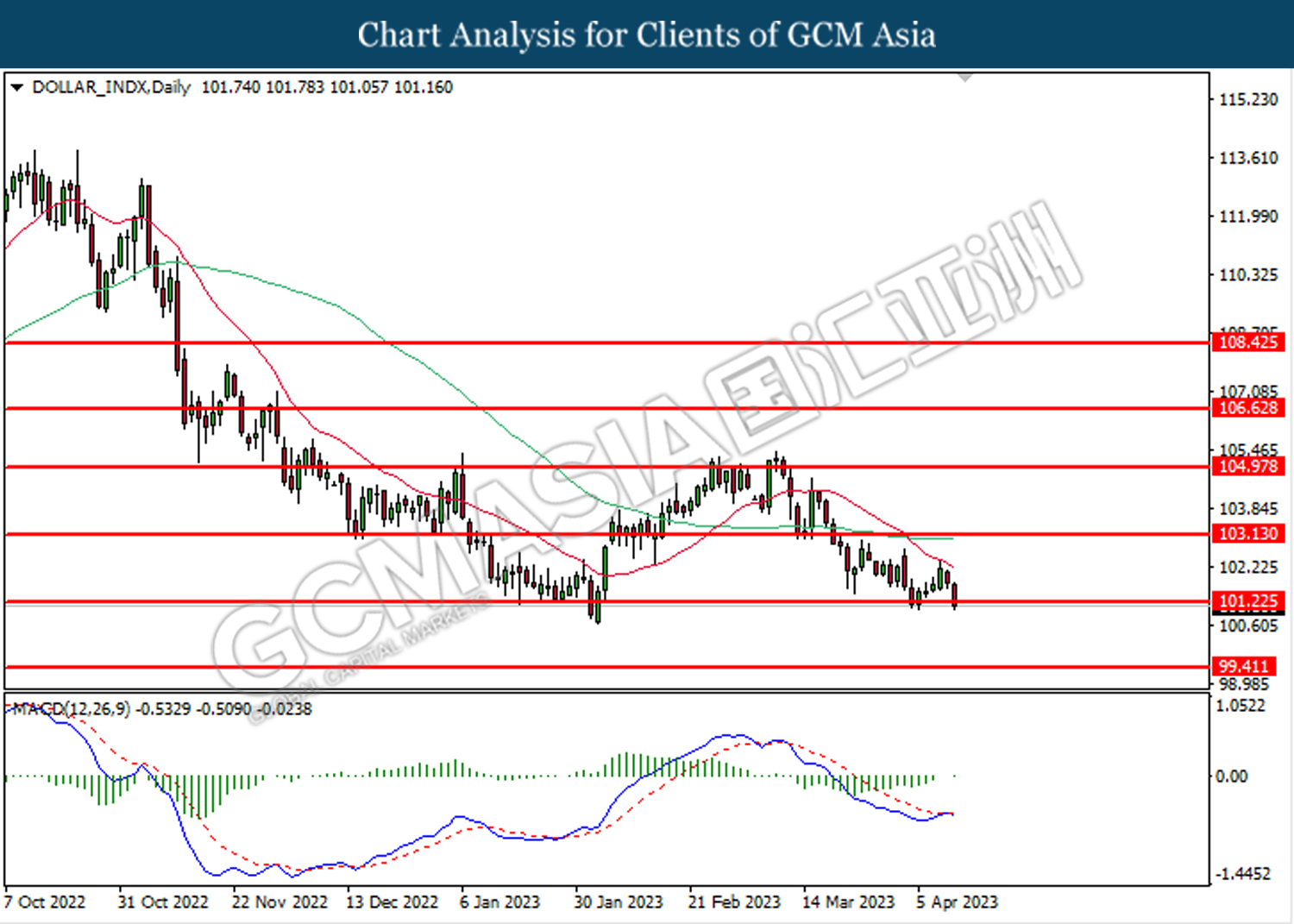Click the 30 Jan 2023 date label
Viewport: 1294px width, 924px height.
pyautogui.click(x=619, y=902)
